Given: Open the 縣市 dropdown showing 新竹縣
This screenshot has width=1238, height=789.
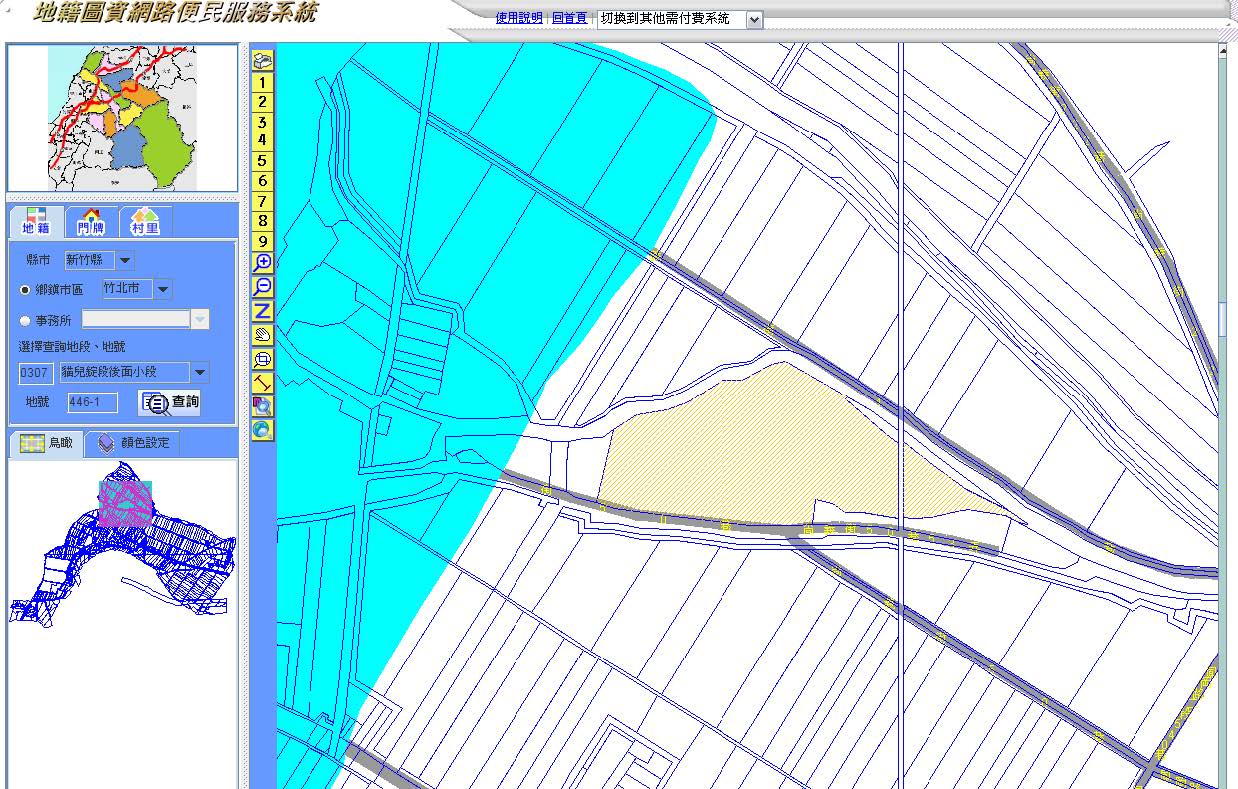Looking at the screenshot, I should [x=125, y=261].
